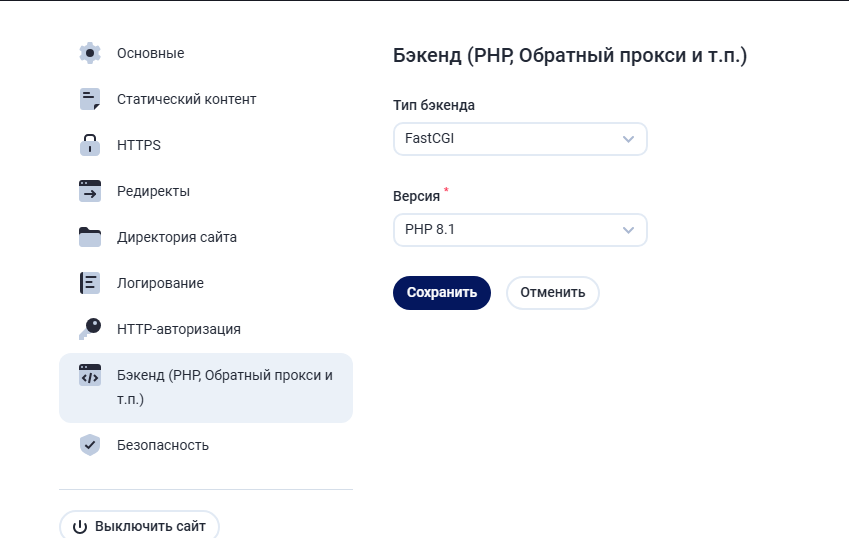Click the chevron arrow in the PHP 8.1 field
Viewport: 849px width, 538px height.
628,230
